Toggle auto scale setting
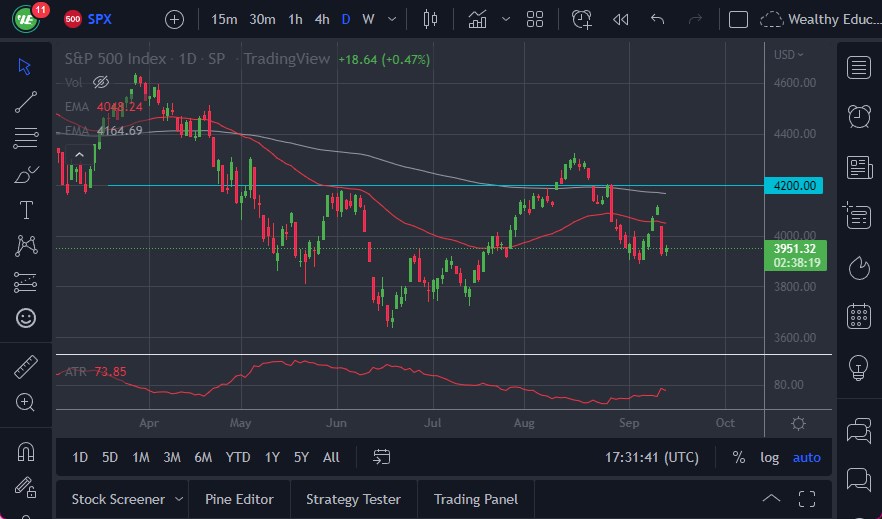Screen dimensions: 882x519 point(806,457)
